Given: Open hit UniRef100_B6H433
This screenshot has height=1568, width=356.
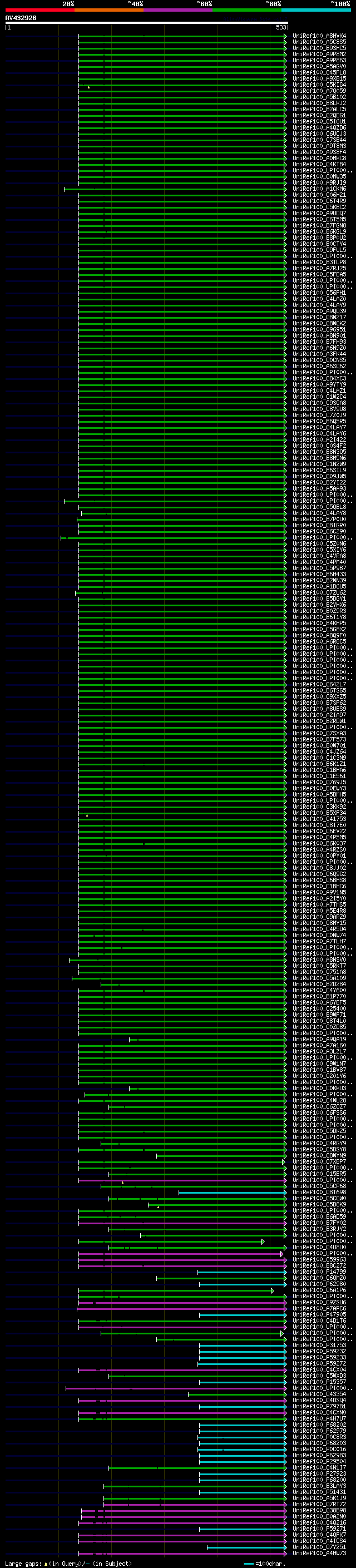Looking at the screenshot, I should click(319, 574).
